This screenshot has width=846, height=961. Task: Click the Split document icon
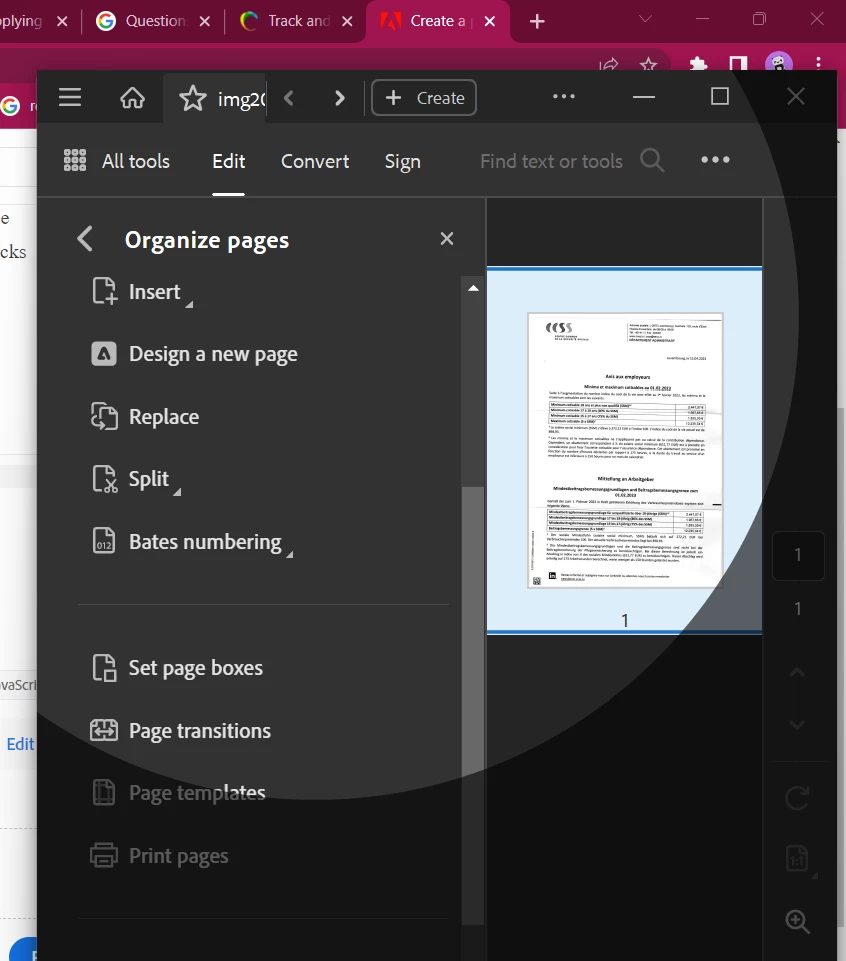click(104, 479)
